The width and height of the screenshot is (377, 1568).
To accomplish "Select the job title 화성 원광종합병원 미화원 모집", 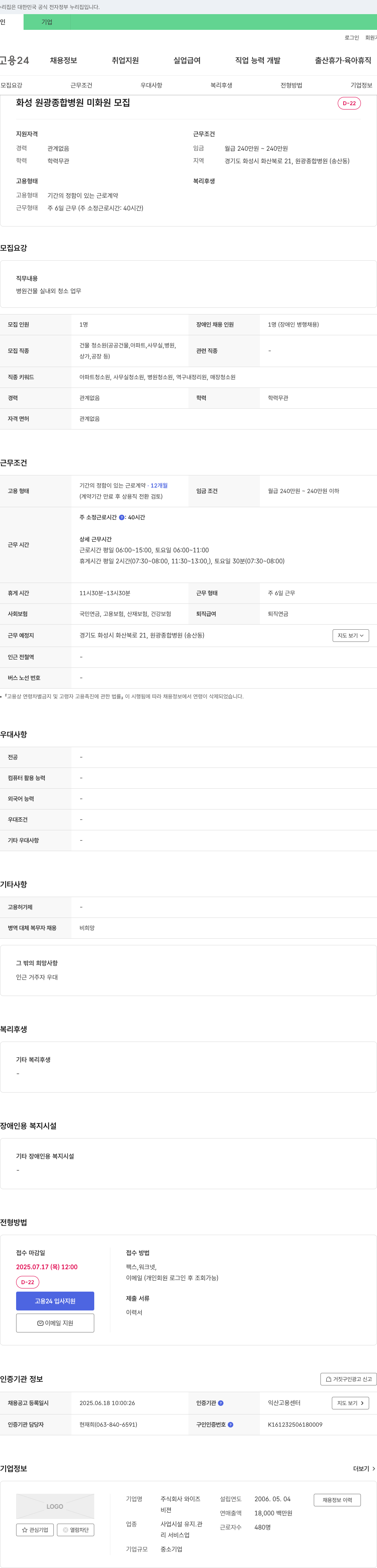I will (73, 103).
